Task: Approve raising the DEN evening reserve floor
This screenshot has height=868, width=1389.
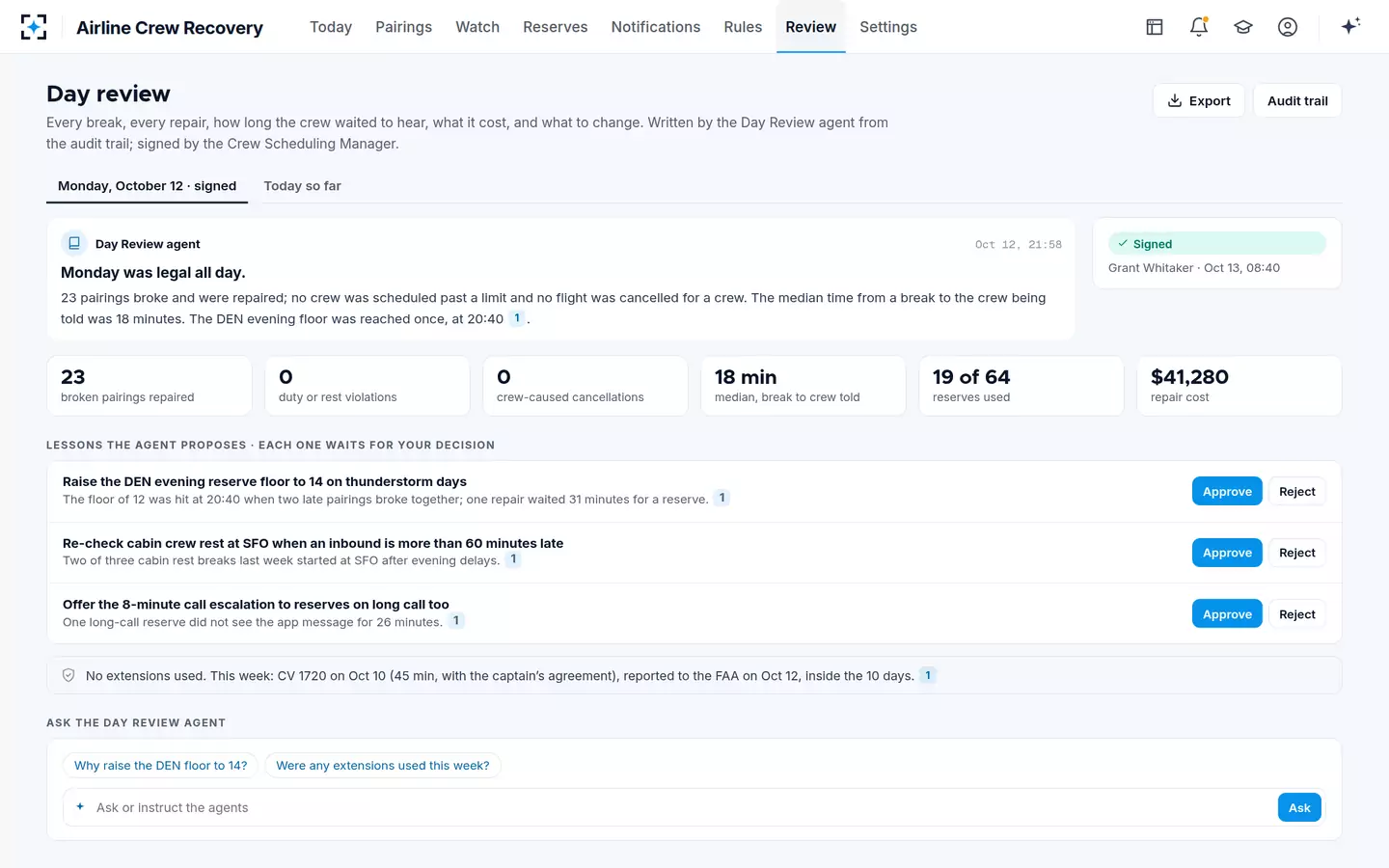Action: (1227, 492)
